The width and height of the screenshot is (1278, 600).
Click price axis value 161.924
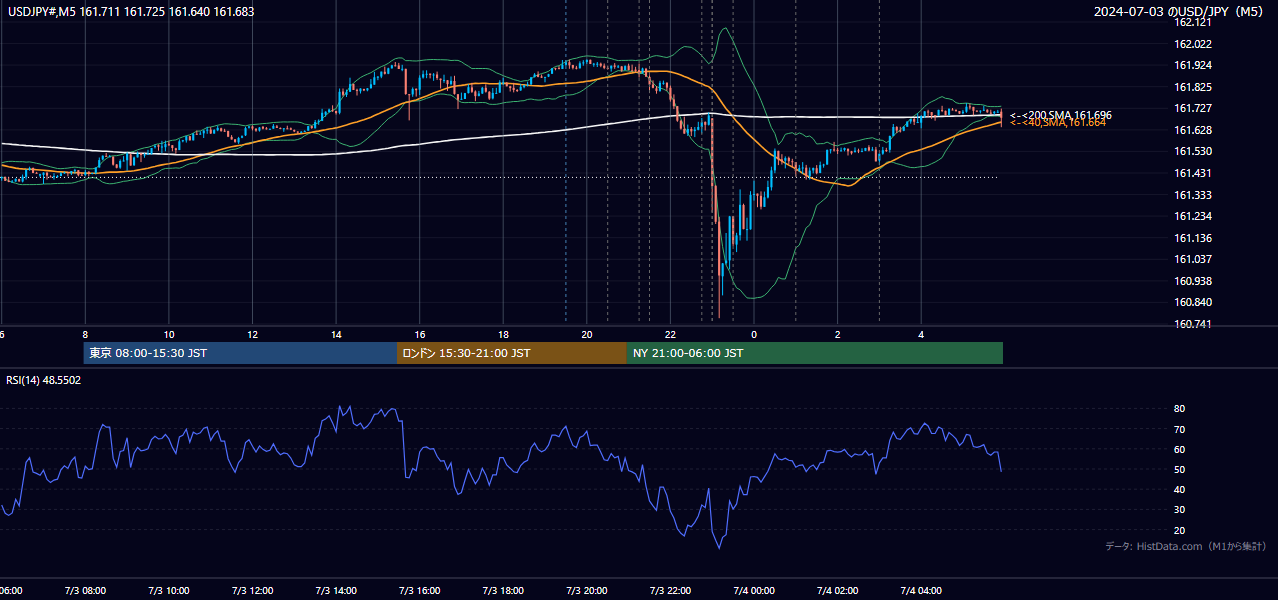point(1192,65)
